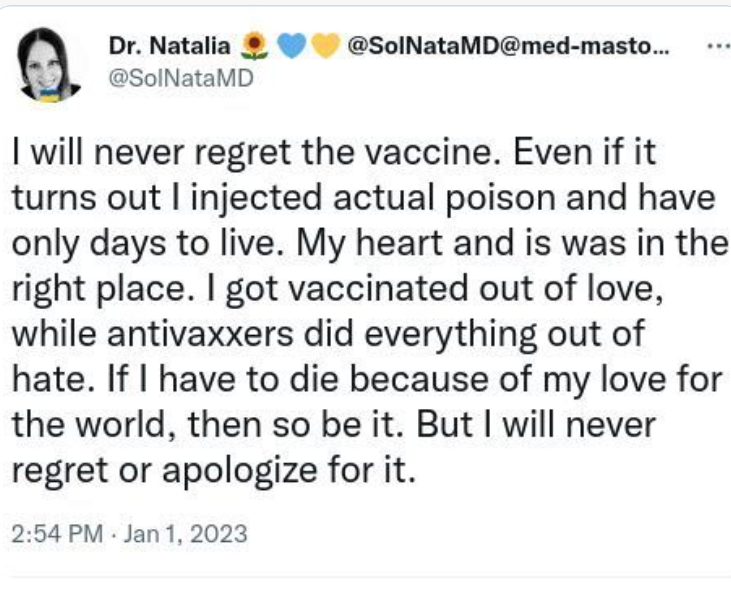Click the sunflower emoji beside the name
Screen dimensions: 731x594
point(256,46)
